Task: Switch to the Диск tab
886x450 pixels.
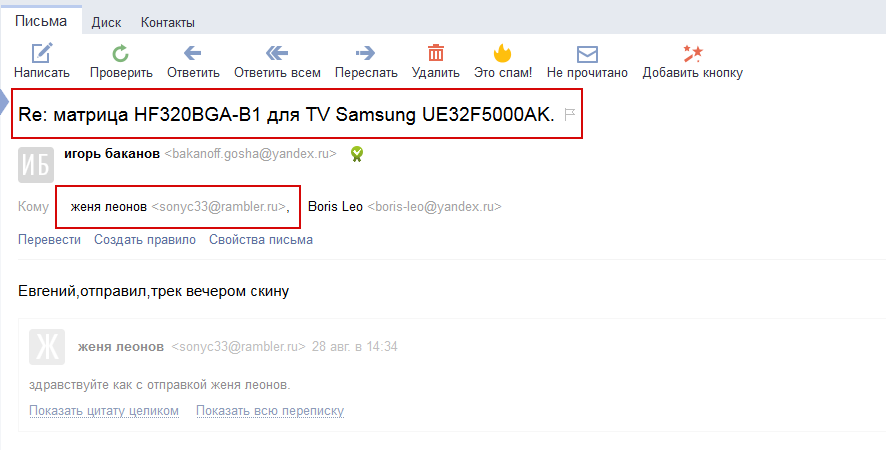Action: pyautogui.click(x=106, y=22)
